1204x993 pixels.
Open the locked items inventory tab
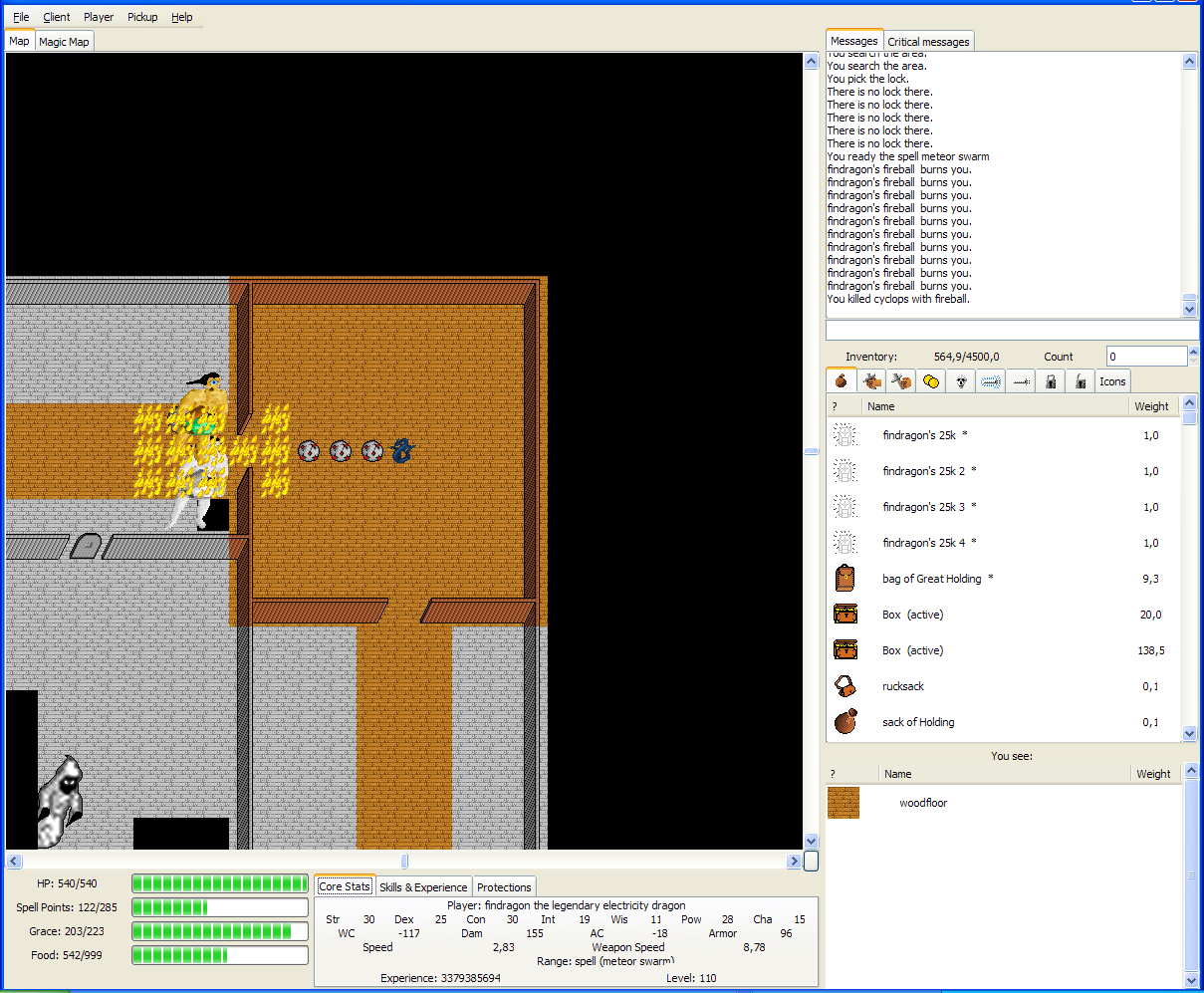(x=1051, y=381)
